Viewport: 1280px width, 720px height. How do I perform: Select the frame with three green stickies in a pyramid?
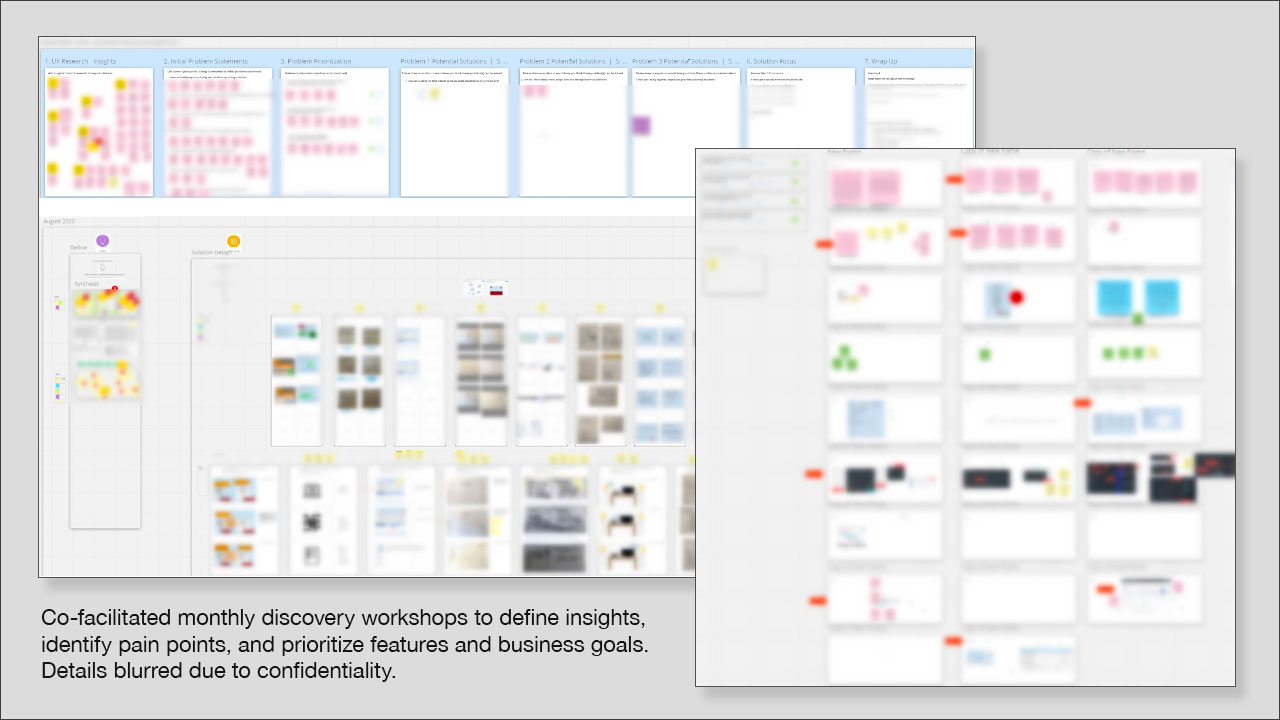coord(885,358)
